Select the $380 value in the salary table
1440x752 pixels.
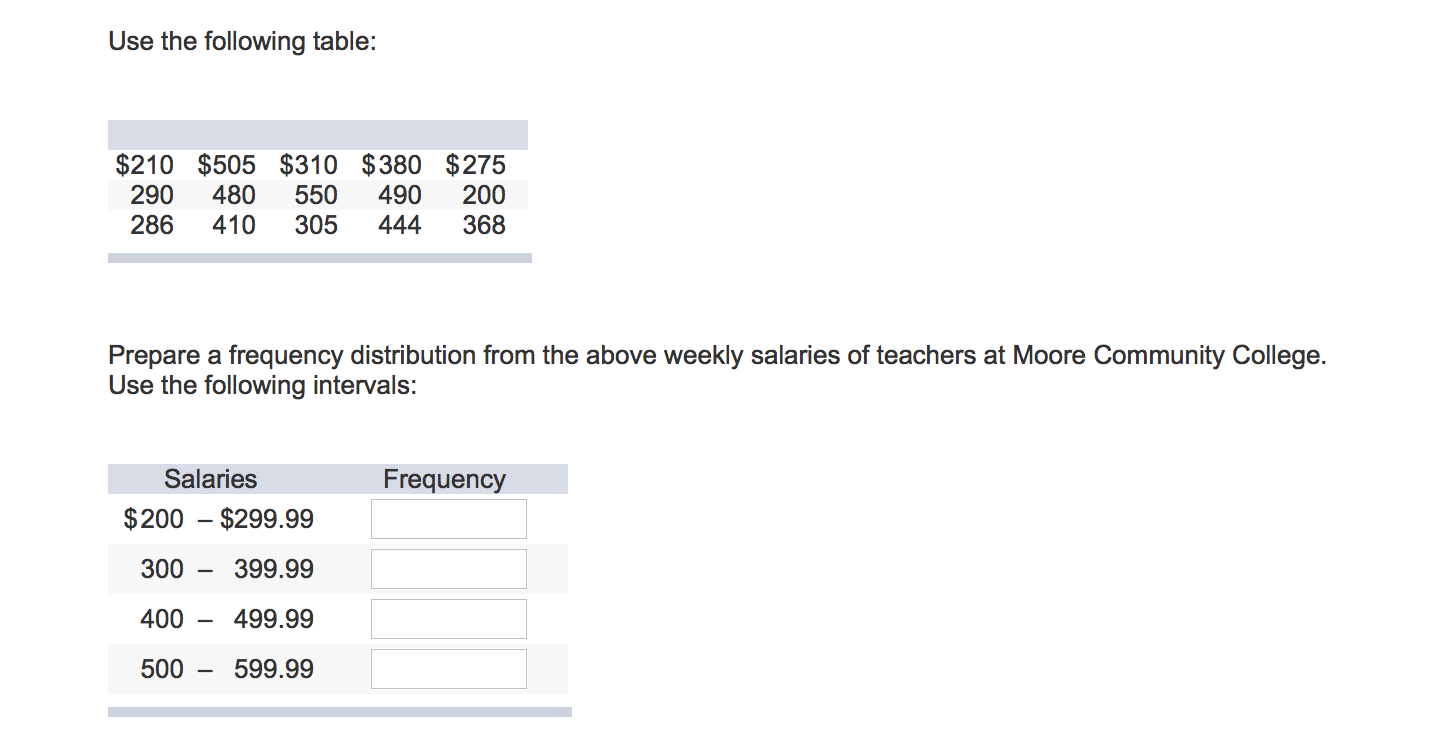pos(393,165)
